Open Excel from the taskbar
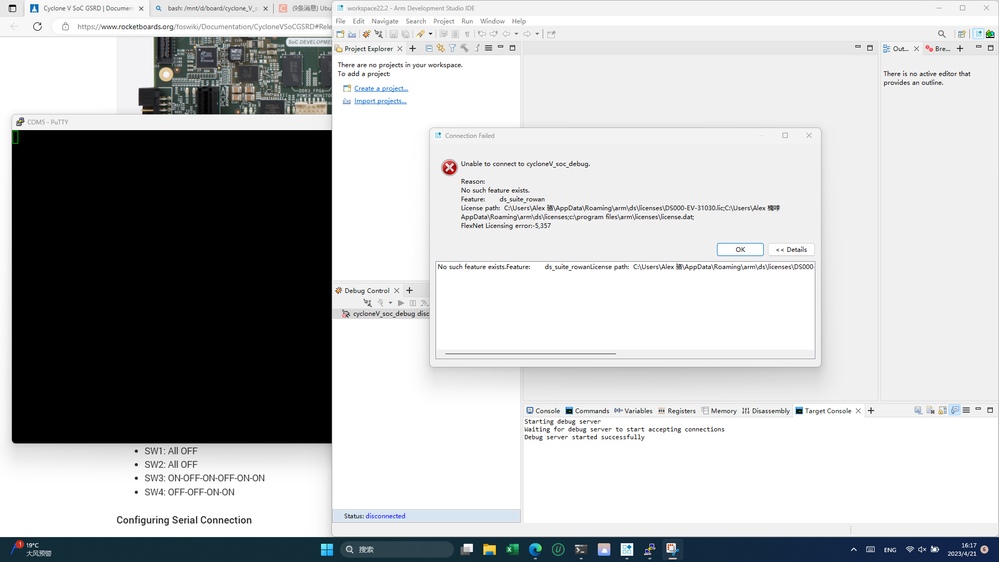The height and width of the screenshot is (562, 999). point(512,549)
